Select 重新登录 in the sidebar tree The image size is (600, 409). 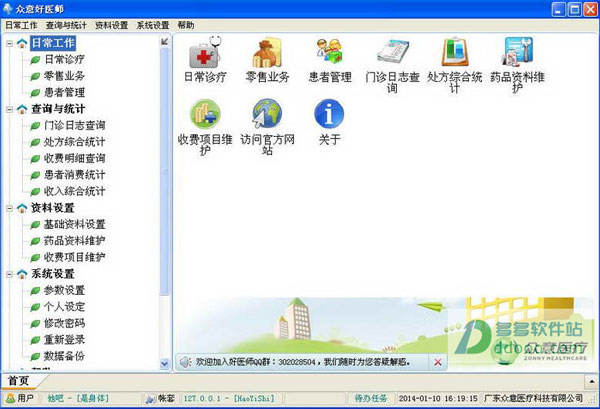tap(64, 340)
